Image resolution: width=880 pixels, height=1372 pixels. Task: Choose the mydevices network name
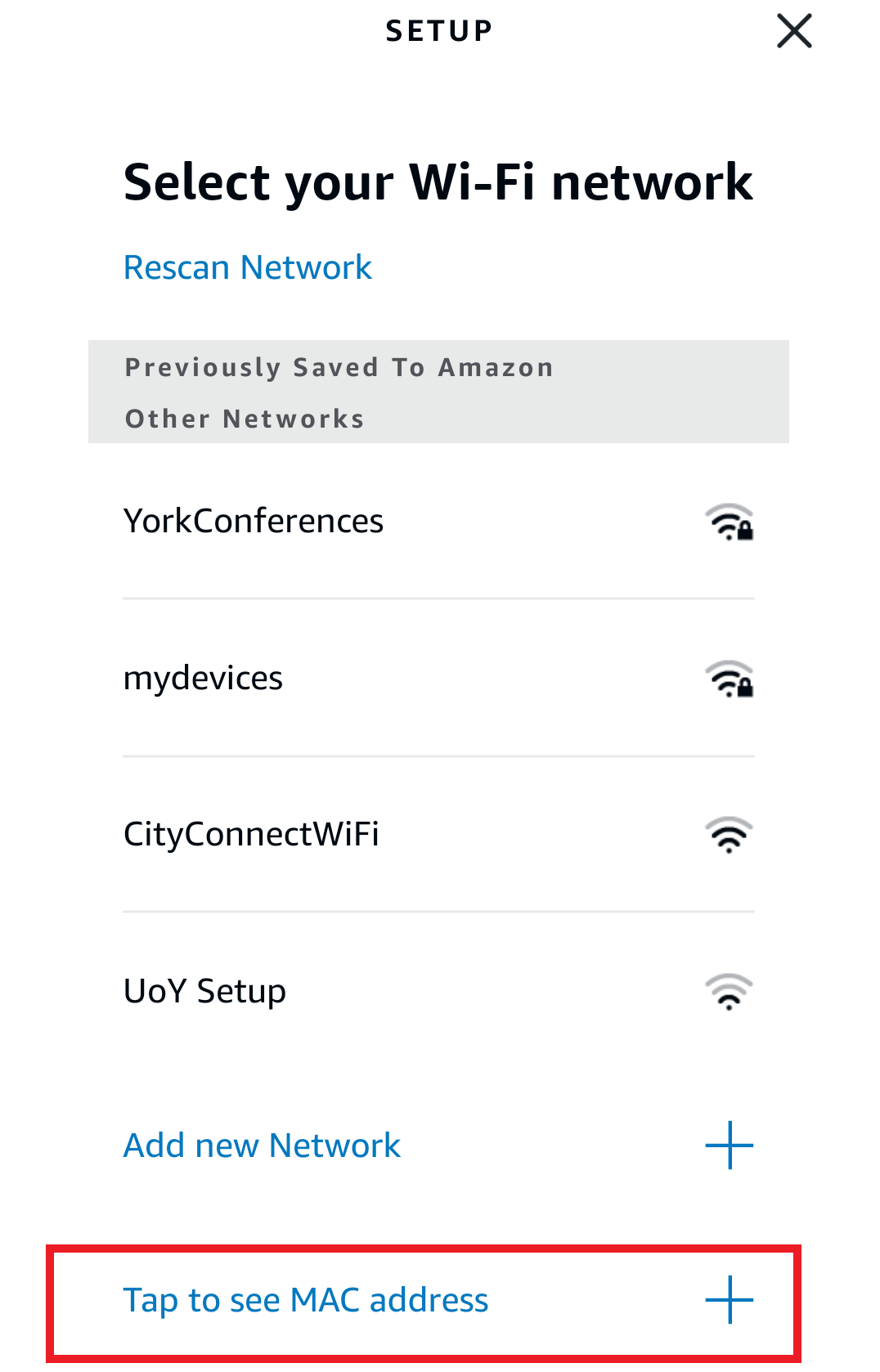pos(203,678)
